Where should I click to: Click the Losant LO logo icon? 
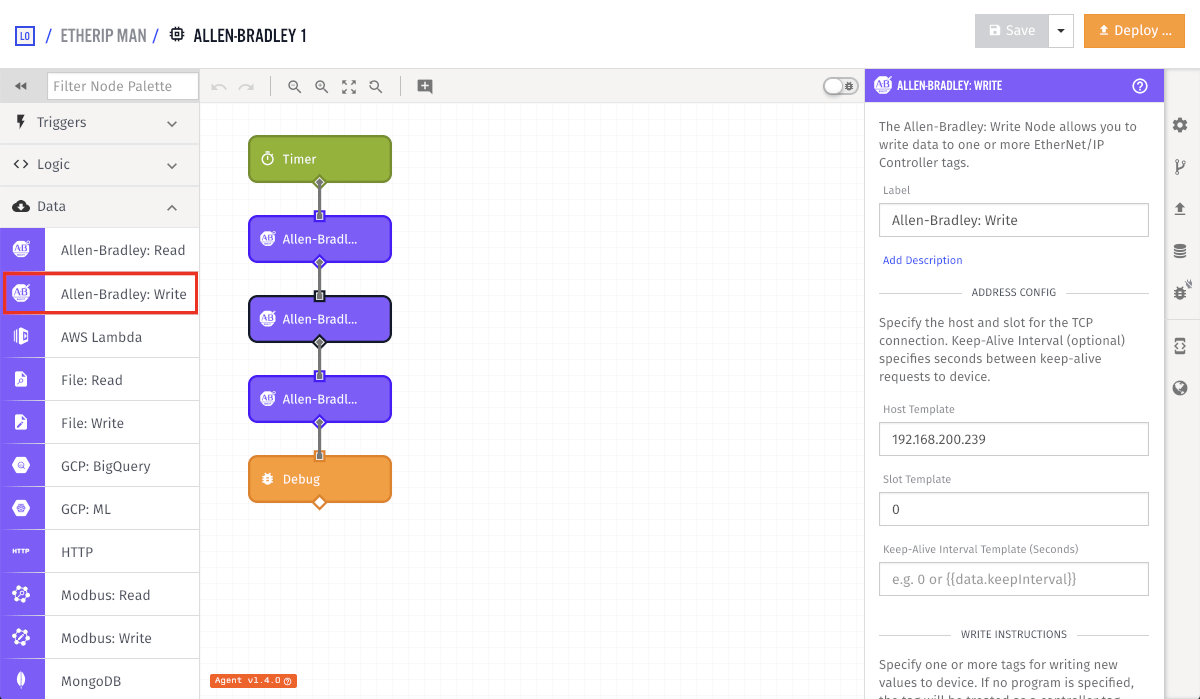click(25, 36)
